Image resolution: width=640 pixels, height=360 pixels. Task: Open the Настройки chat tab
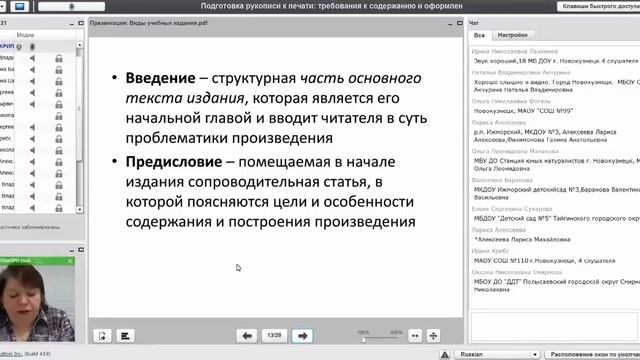click(512, 35)
